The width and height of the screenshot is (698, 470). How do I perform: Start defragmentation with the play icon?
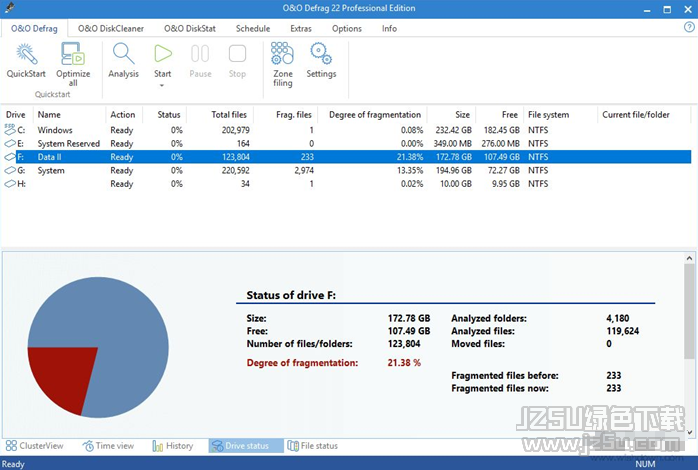(162, 53)
